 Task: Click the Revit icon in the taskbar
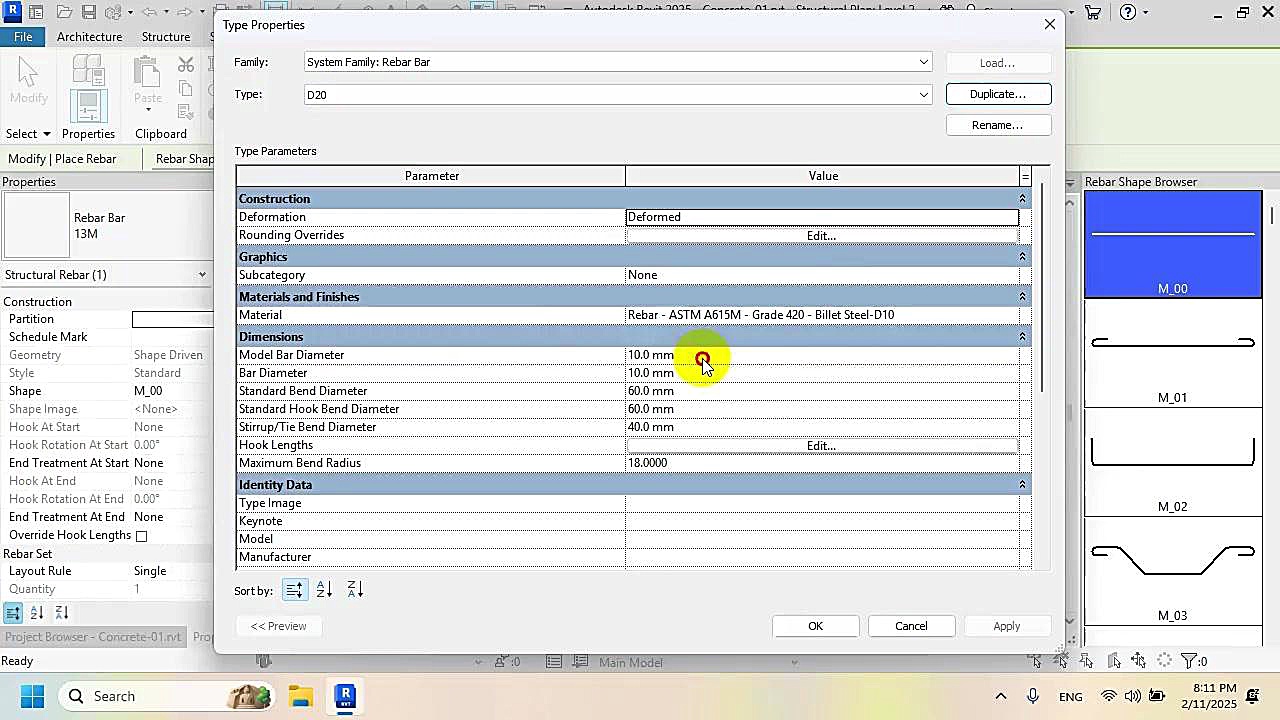346,696
